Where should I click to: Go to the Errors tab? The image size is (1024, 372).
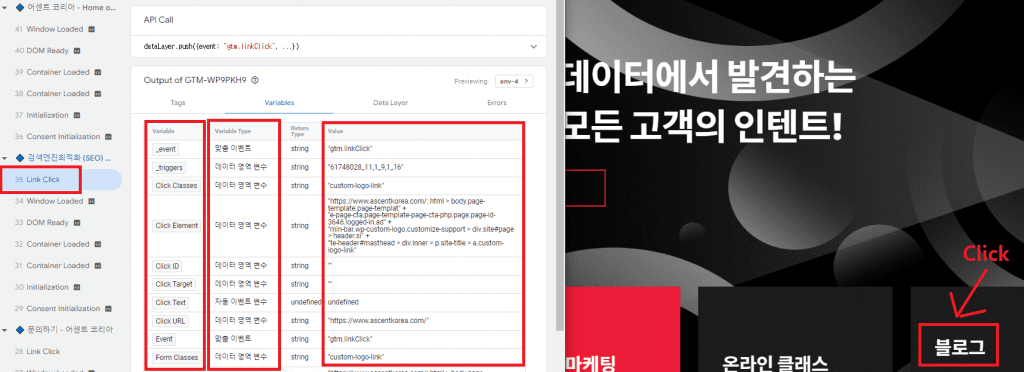point(496,103)
